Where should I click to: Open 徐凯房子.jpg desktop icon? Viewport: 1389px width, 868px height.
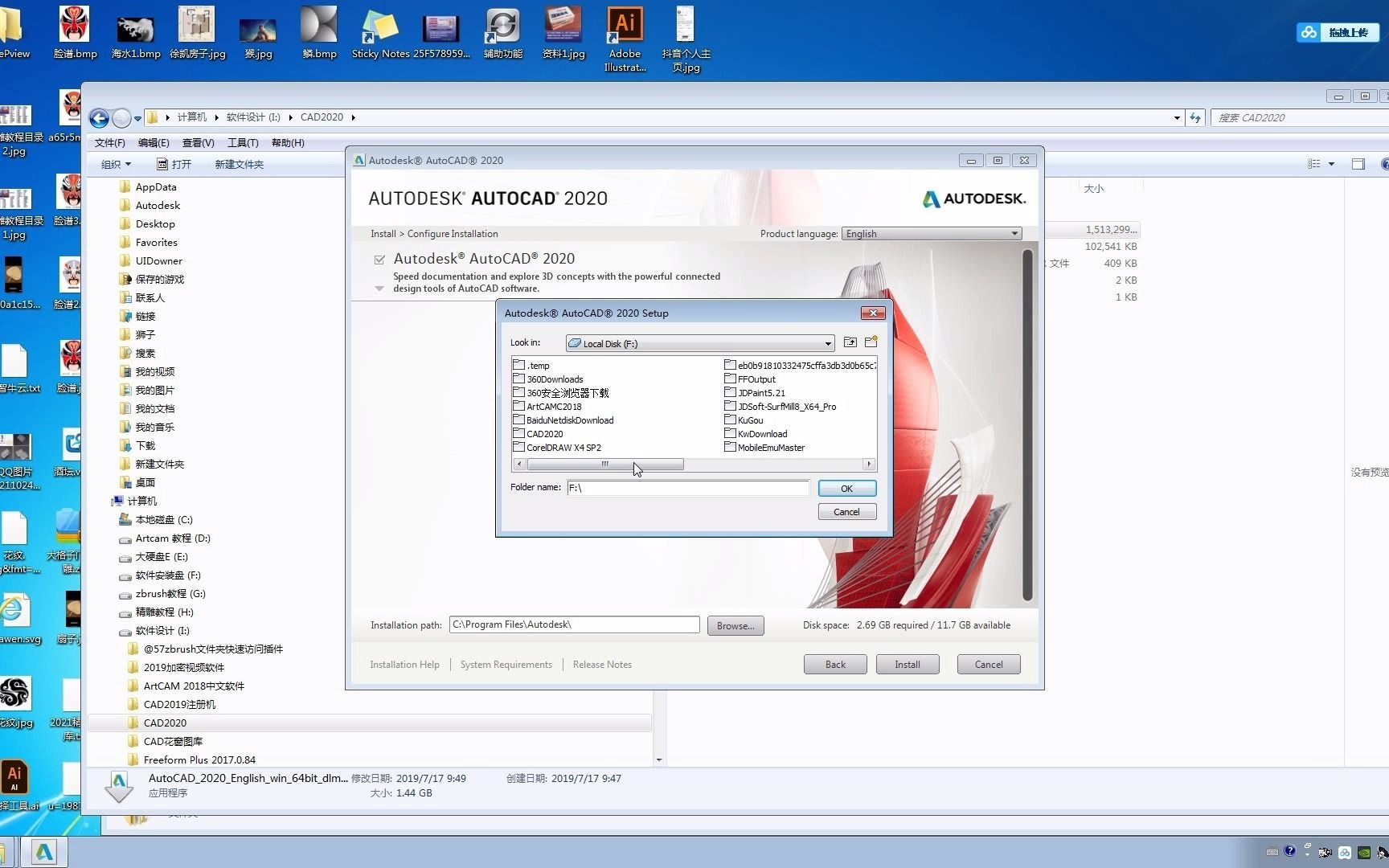click(x=197, y=32)
